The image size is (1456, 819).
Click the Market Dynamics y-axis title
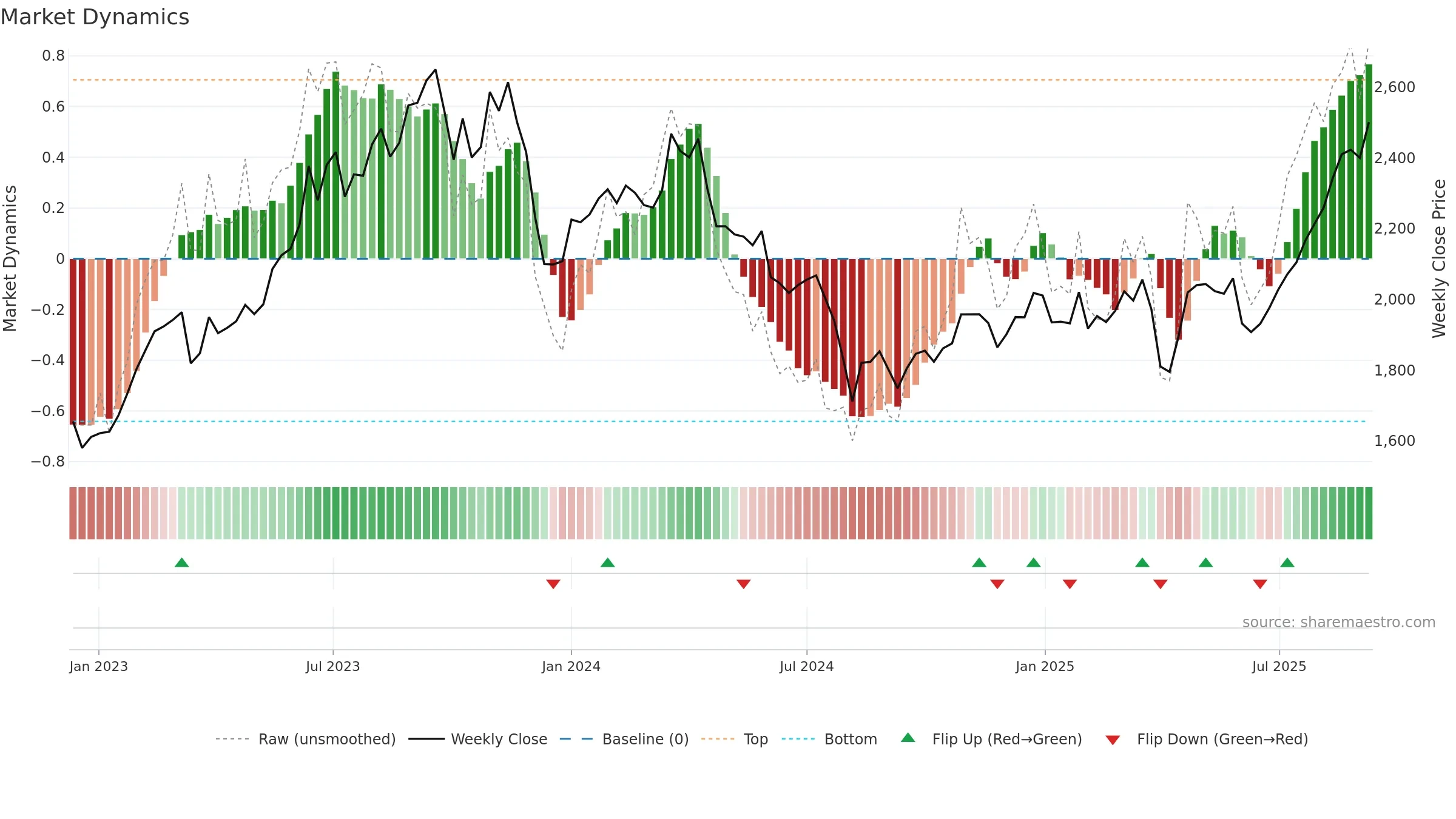pos(10,258)
